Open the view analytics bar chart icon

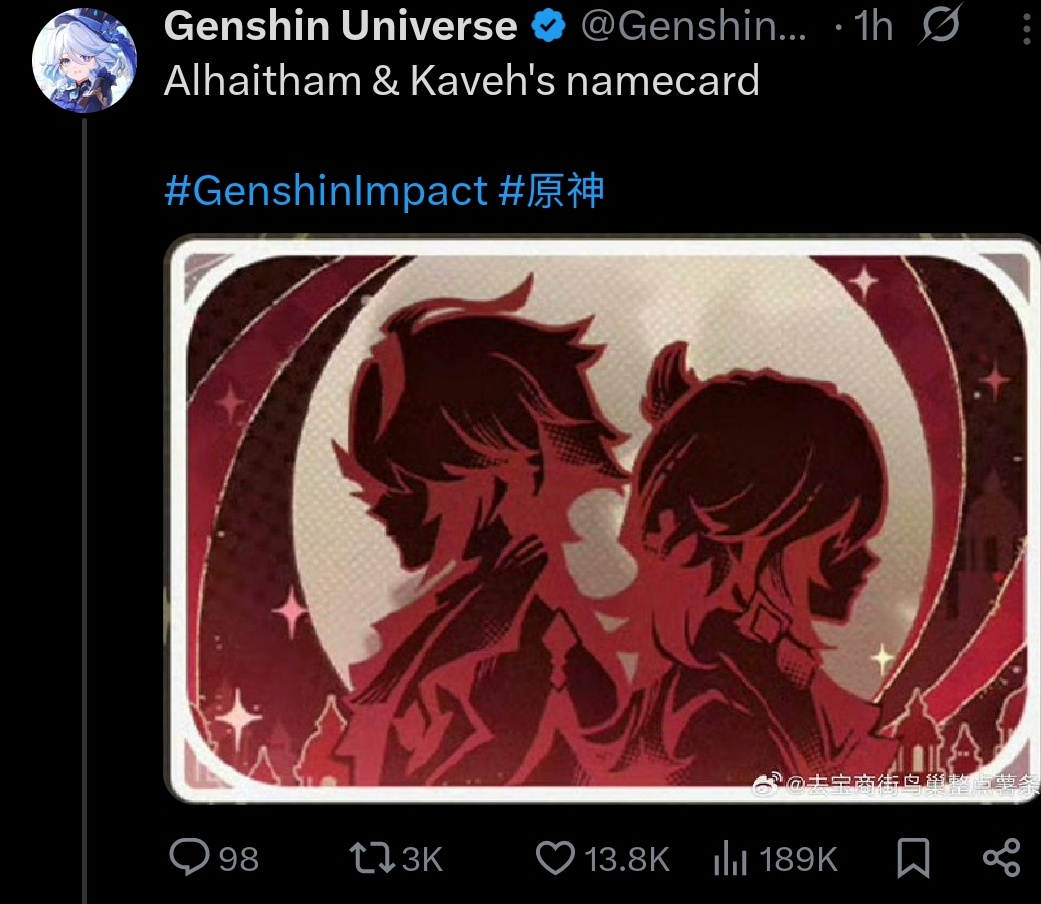[730, 858]
